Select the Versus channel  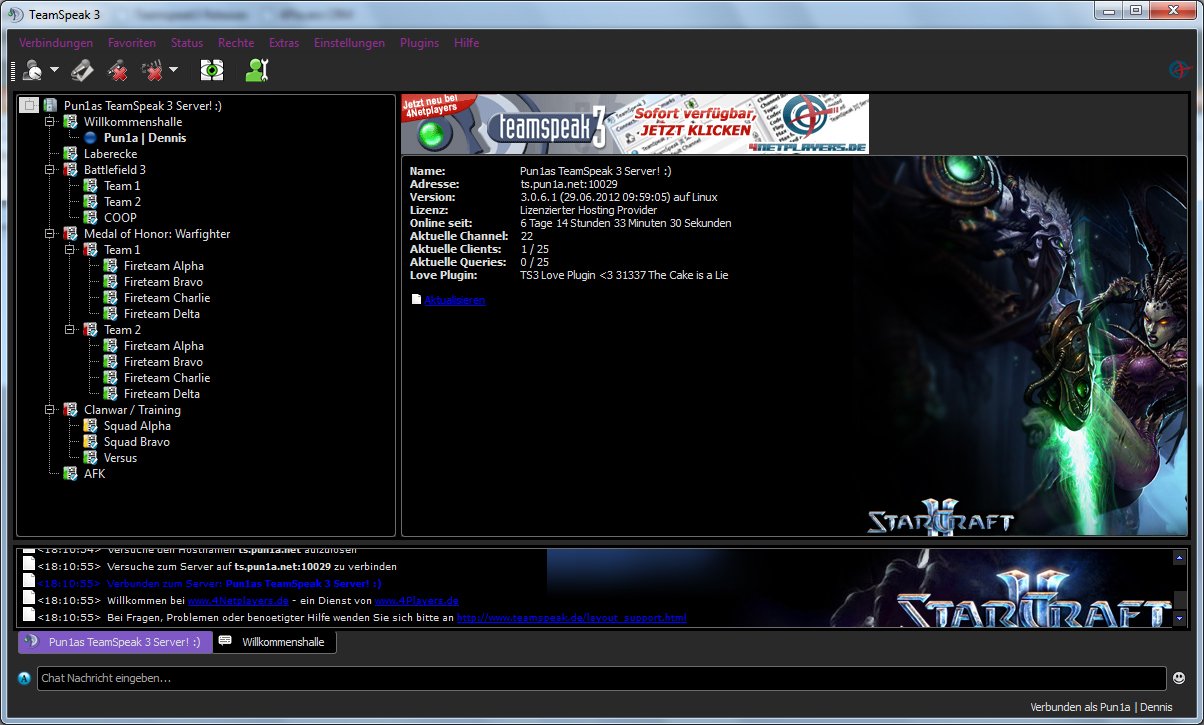(x=120, y=457)
